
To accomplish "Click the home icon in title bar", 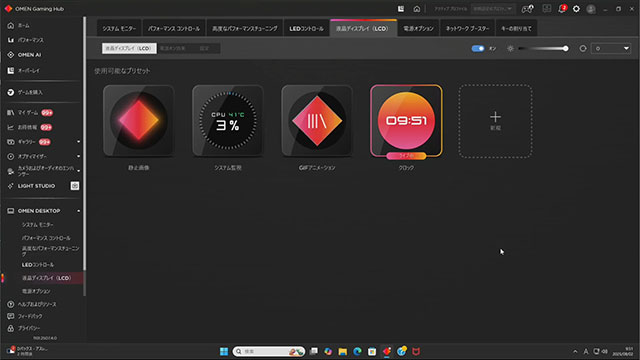I will click(x=416, y=9).
